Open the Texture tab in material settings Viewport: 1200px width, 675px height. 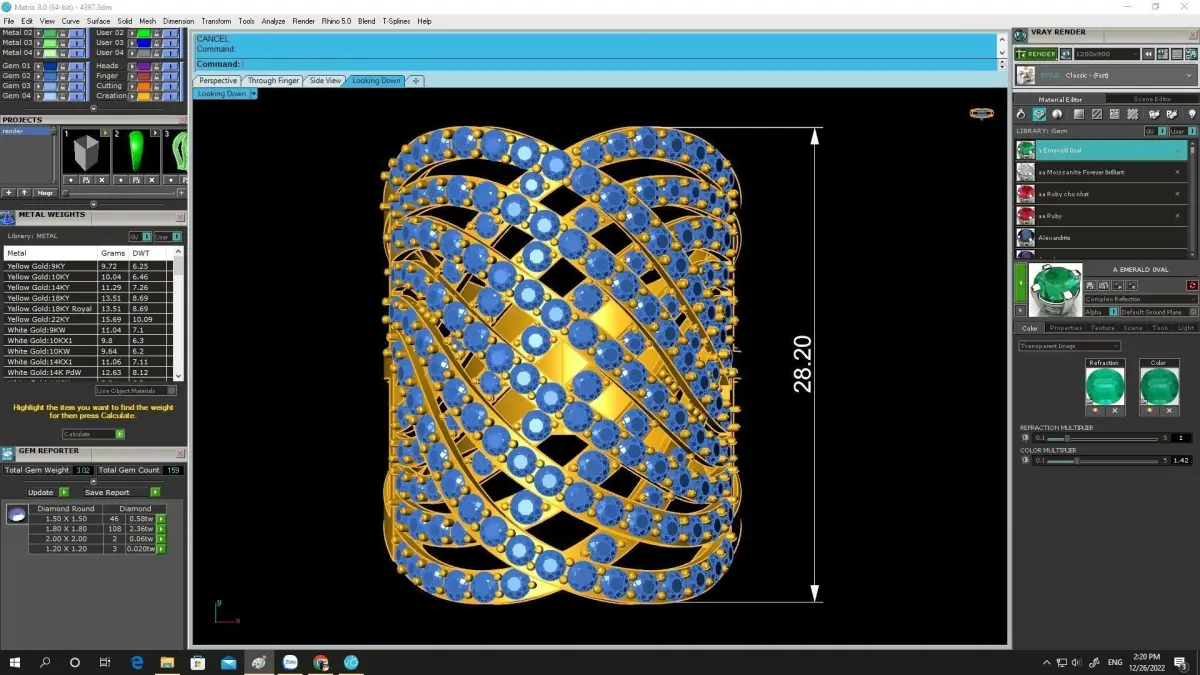(x=1103, y=328)
